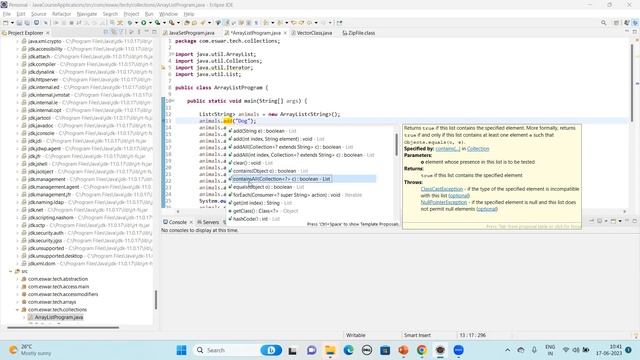Open PowerPoint from the taskbar

[403, 350]
